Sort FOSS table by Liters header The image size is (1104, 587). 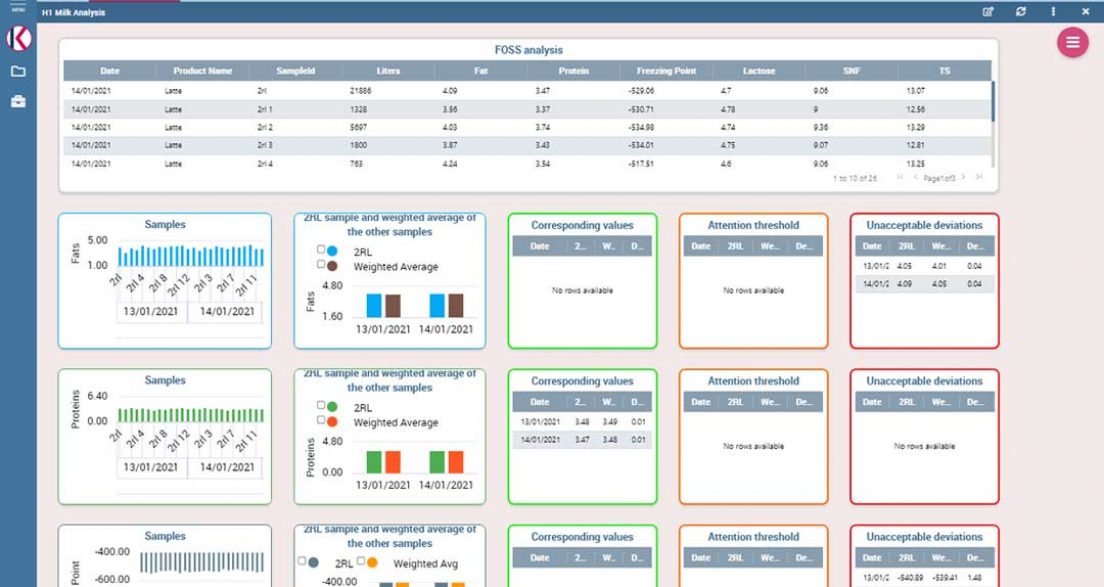click(x=388, y=71)
